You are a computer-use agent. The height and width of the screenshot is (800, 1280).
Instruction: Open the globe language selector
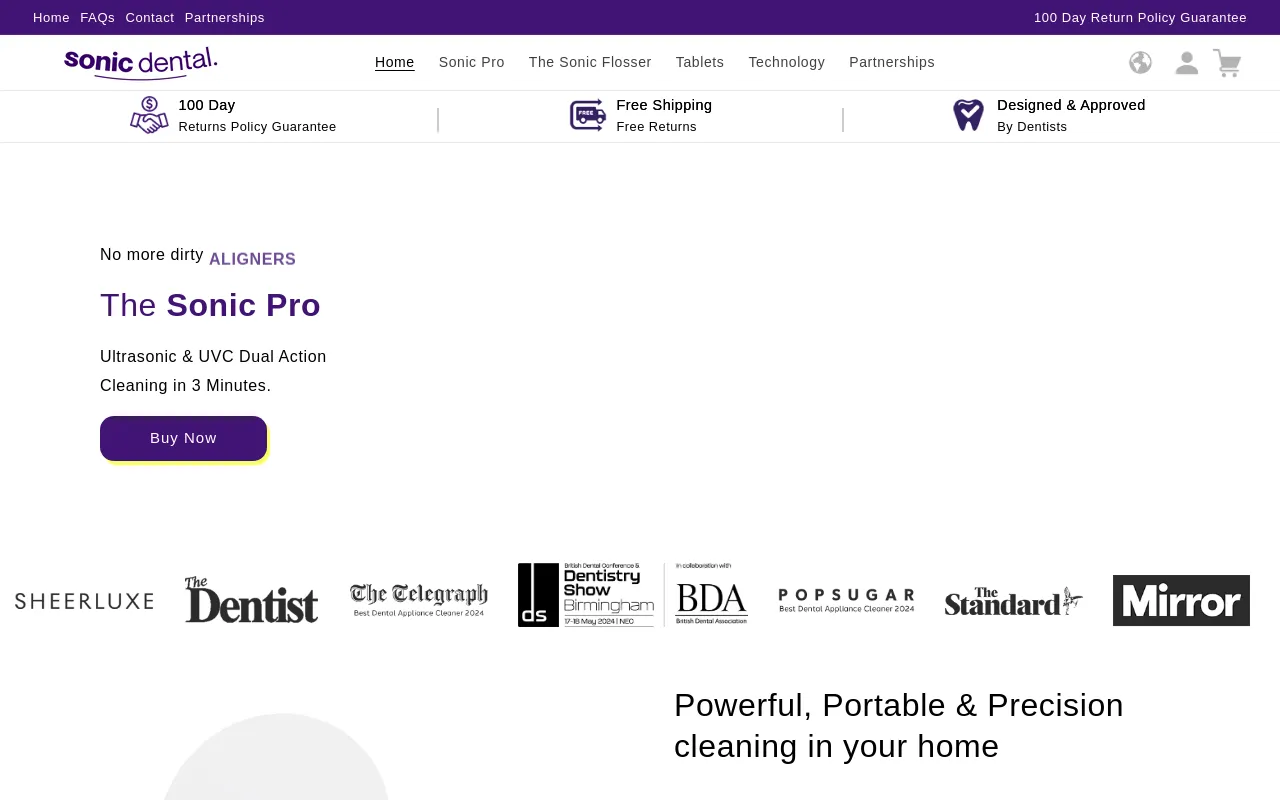pyautogui.click(x=1140, y=63)
